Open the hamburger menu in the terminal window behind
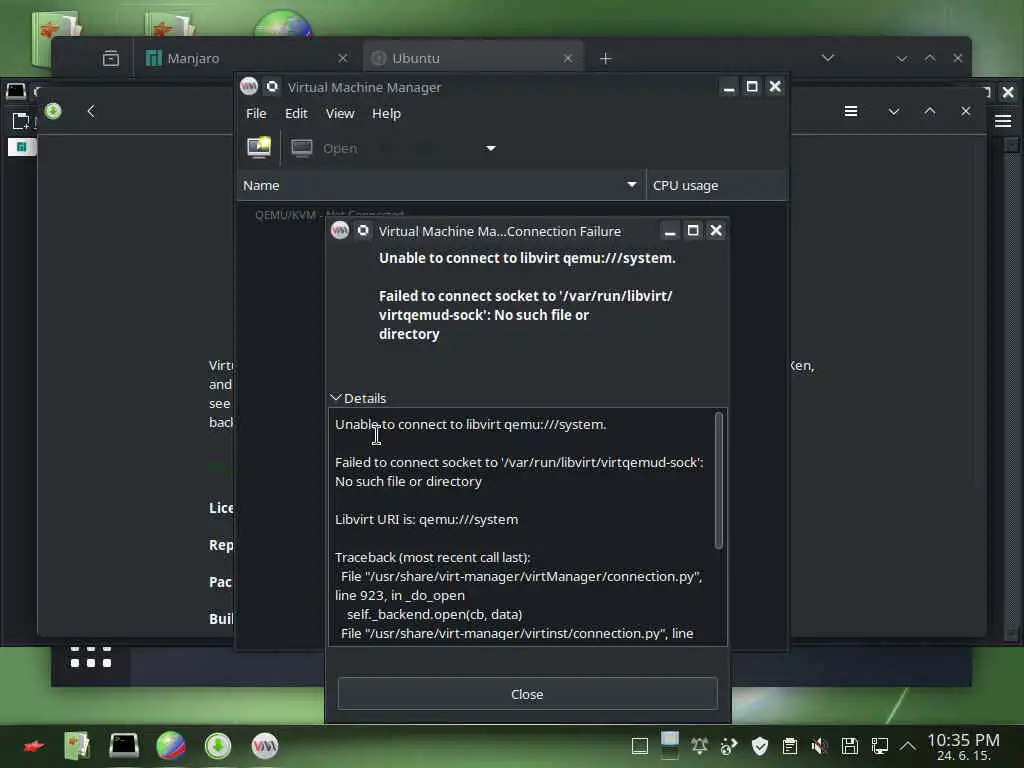The height and width of the screenshot is (768, 1024). point(1003,121)
